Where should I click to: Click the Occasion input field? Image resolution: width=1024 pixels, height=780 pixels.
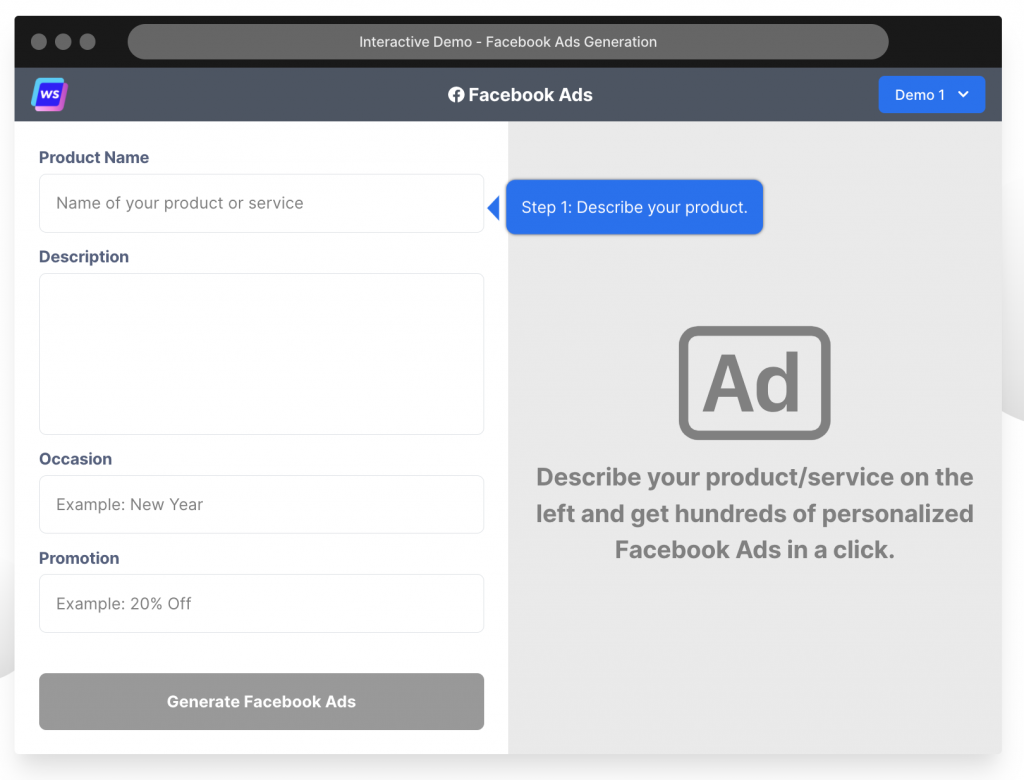[261, 504]
